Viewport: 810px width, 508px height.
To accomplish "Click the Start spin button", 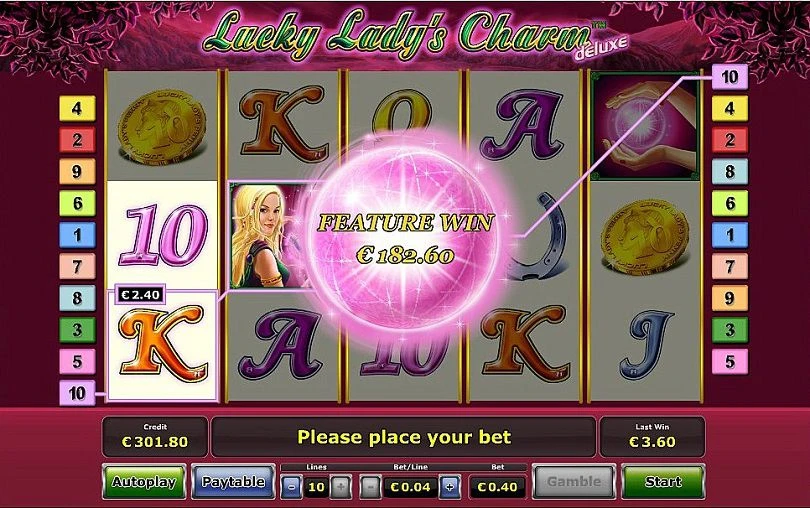I will coord(663,482).
